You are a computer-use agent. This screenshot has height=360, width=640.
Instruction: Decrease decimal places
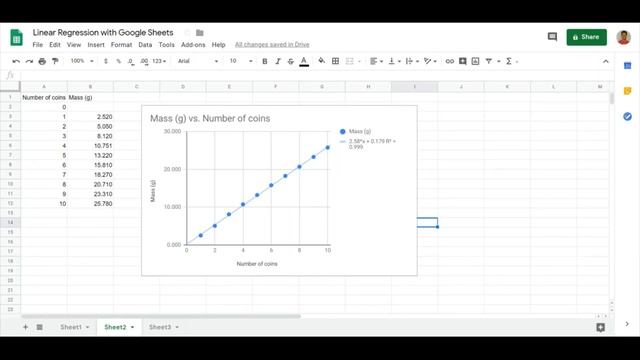(131, 61)
